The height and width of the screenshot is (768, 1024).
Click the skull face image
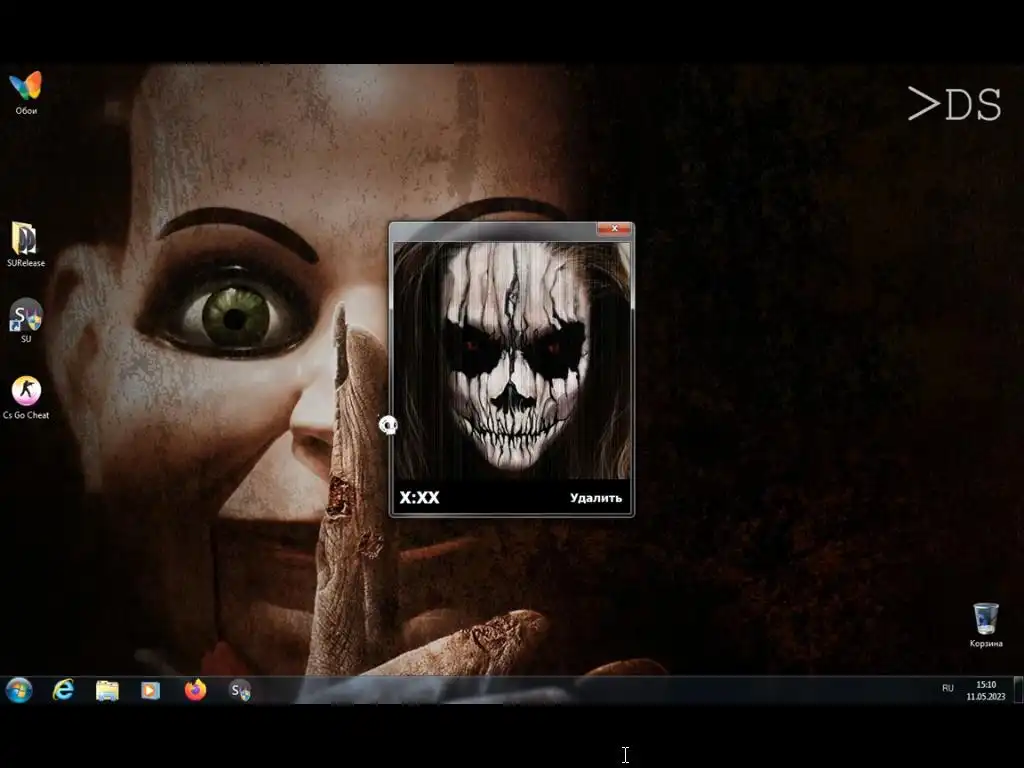511,360
